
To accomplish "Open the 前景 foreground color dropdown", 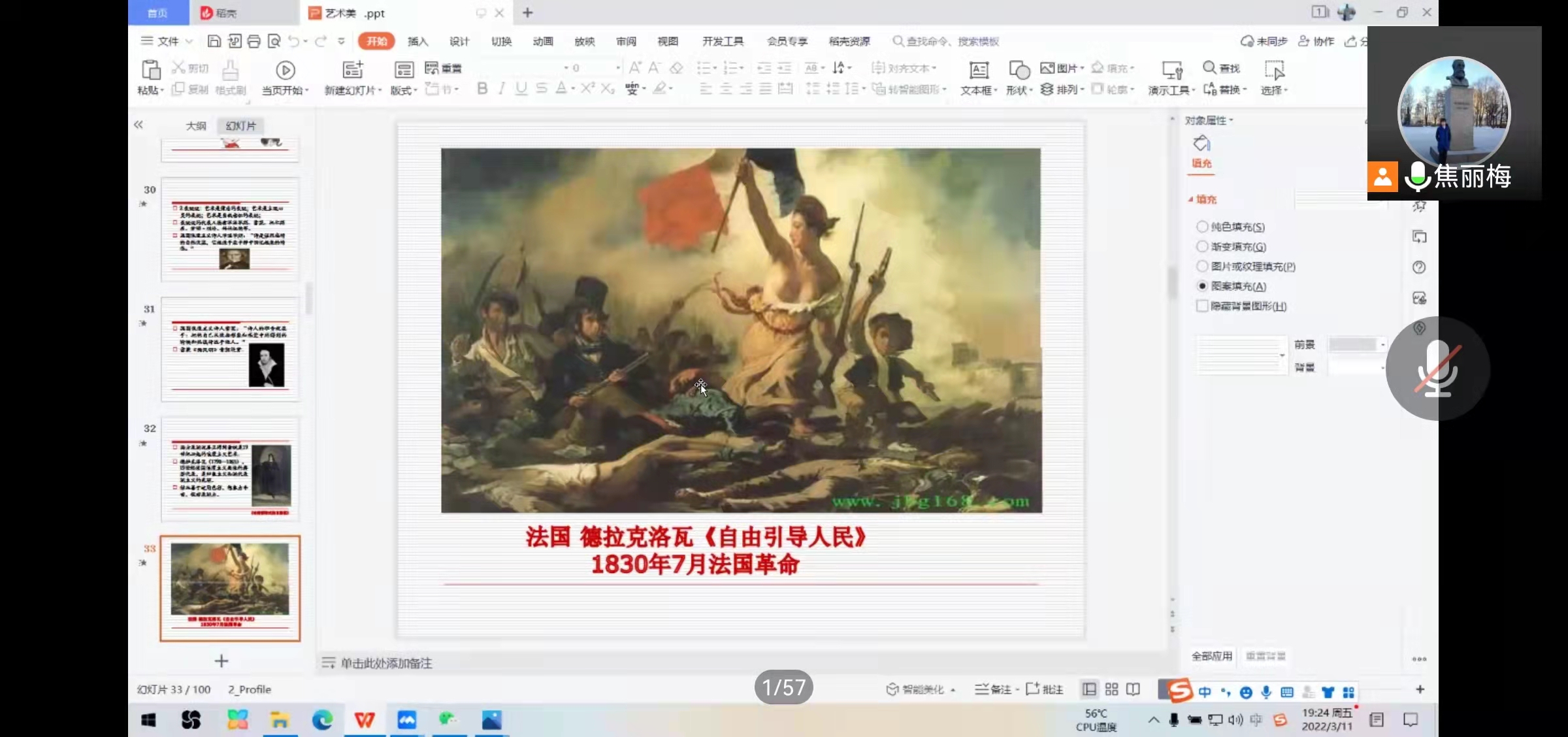I will coord(1382,344).
